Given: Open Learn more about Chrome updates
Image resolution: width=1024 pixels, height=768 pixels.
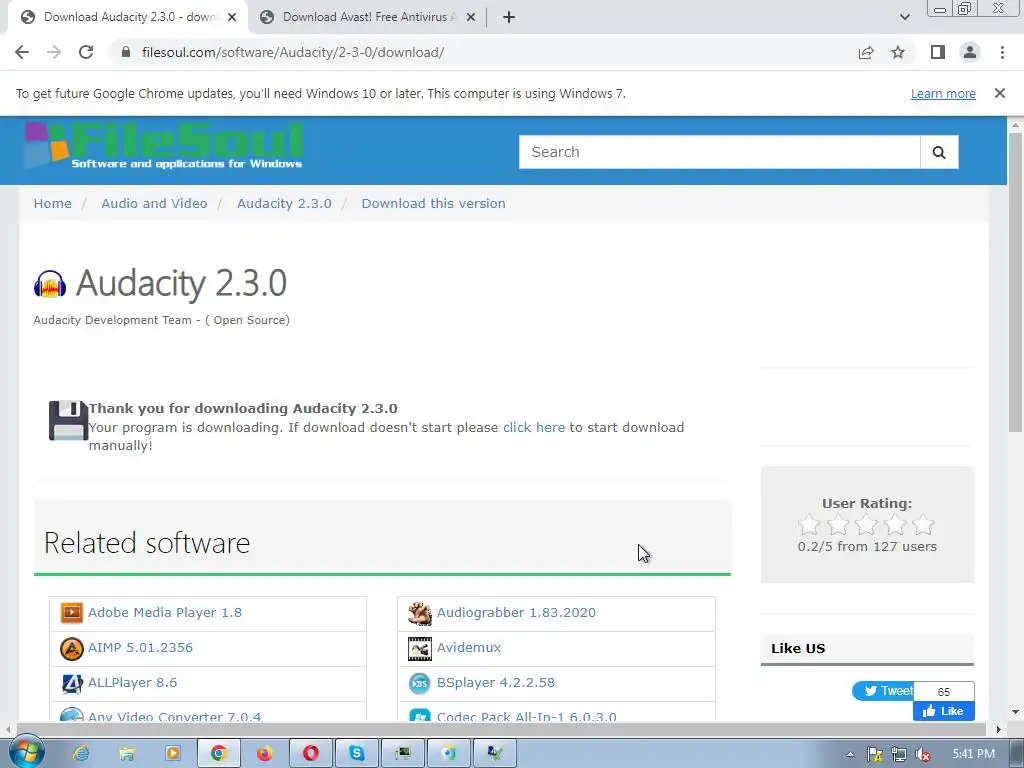Looking at the screenshot, I should point(943,93).
